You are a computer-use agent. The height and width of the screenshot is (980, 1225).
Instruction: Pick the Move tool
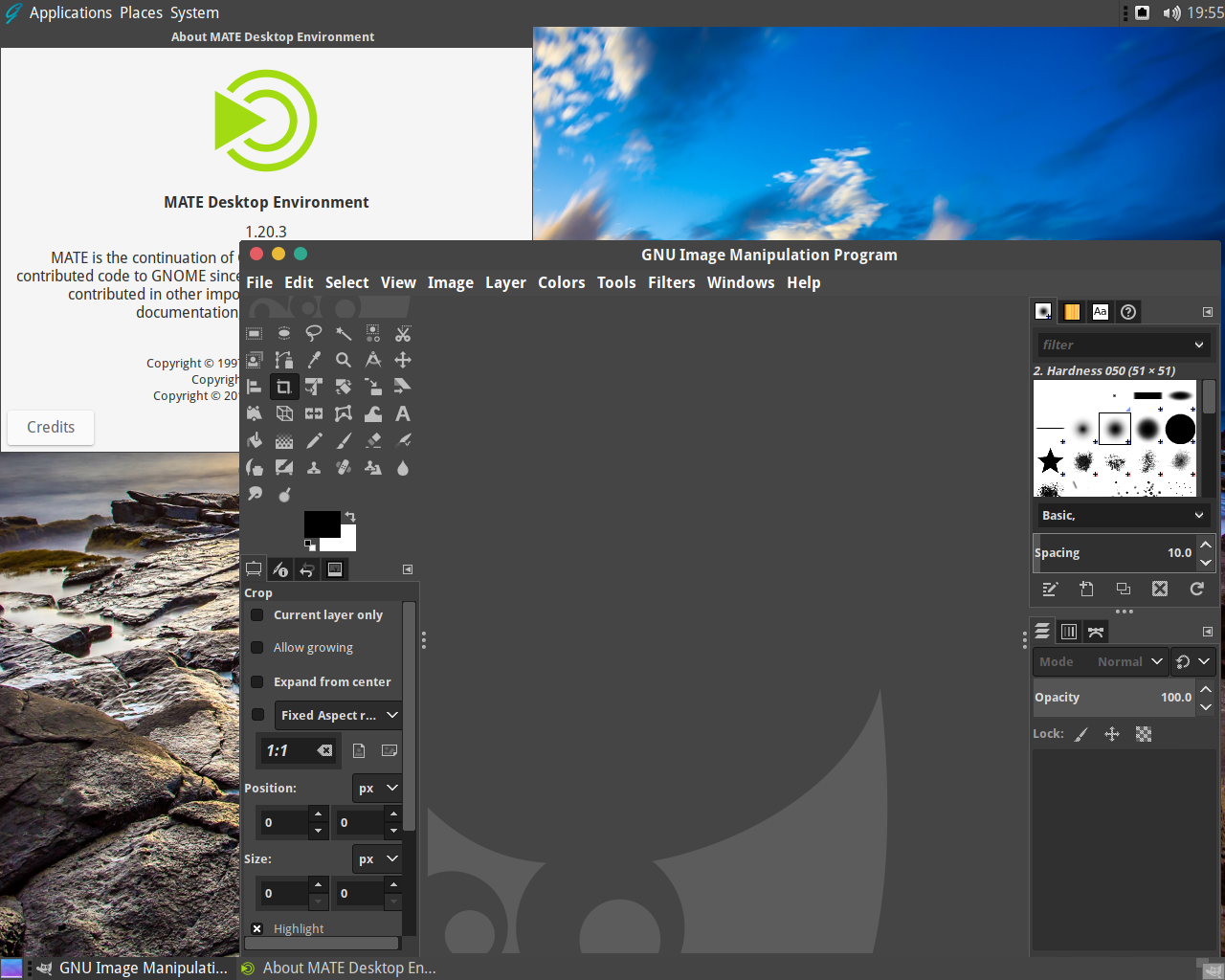[403, 360]
